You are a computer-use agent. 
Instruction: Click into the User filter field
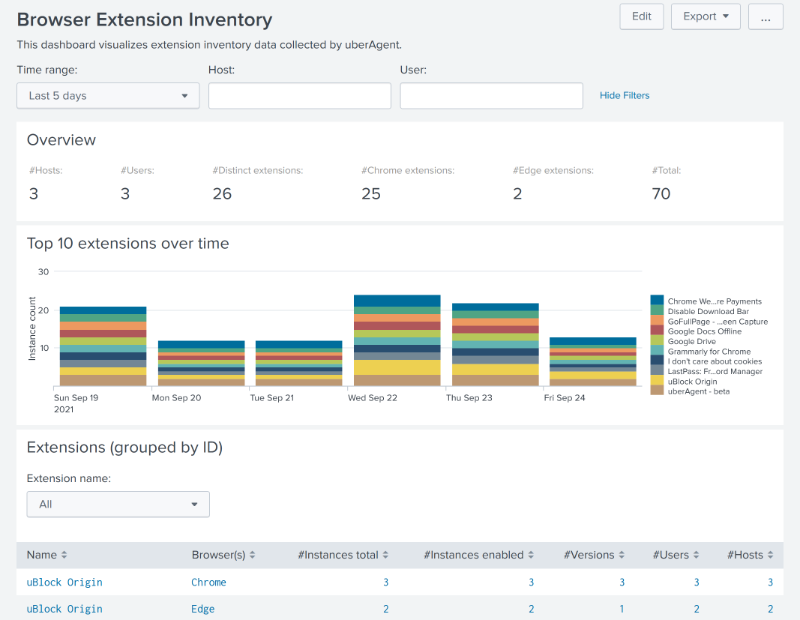click(x=491, y=96)
